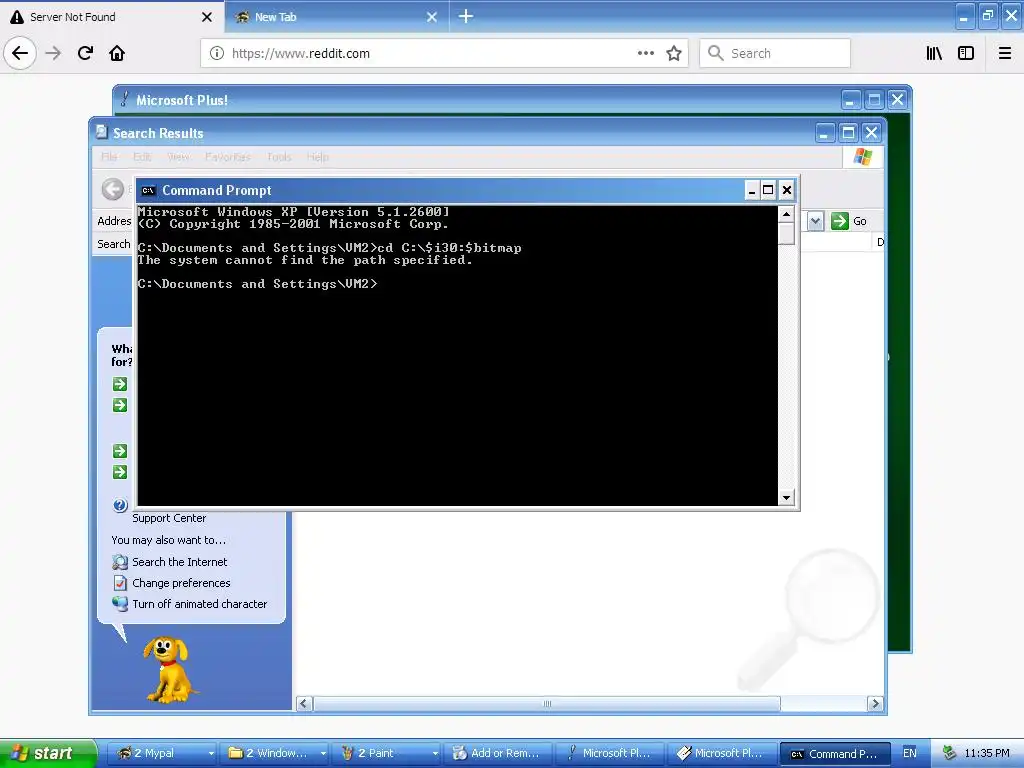1024x768 pixels.
Task: Switch to second Microsoft Plus taskbar button
Action: tap(723, 753)
